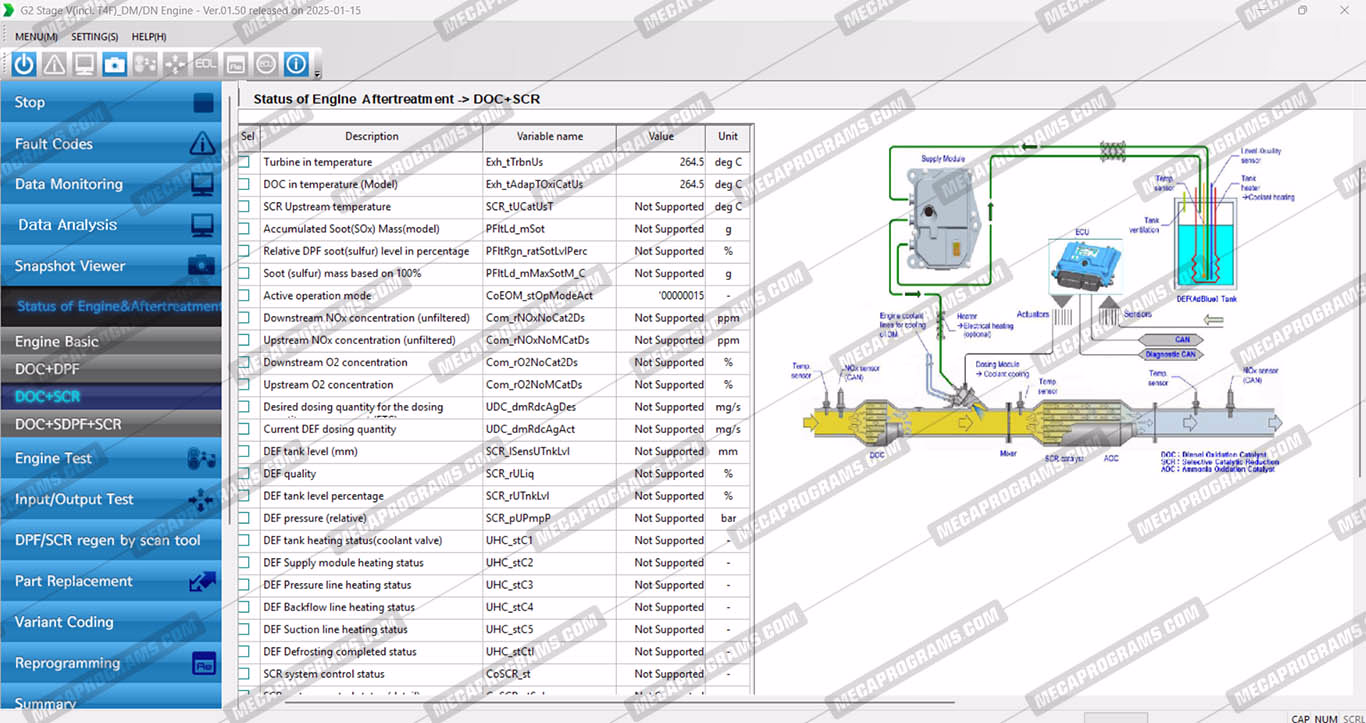Click the EOL toolbar icon
Viewport: 1366px width, 723px height.
(x=205, y=64)
